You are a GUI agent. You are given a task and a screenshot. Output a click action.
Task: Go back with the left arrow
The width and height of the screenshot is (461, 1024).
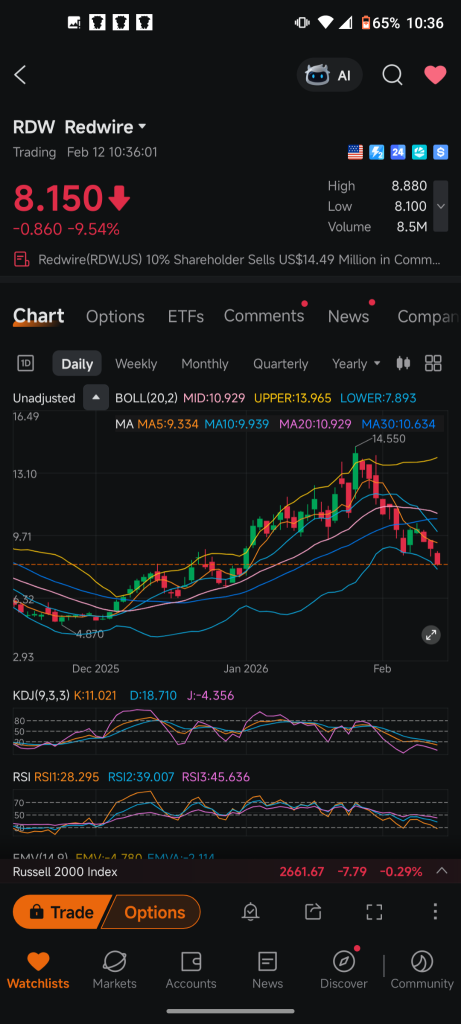[20, 75]
